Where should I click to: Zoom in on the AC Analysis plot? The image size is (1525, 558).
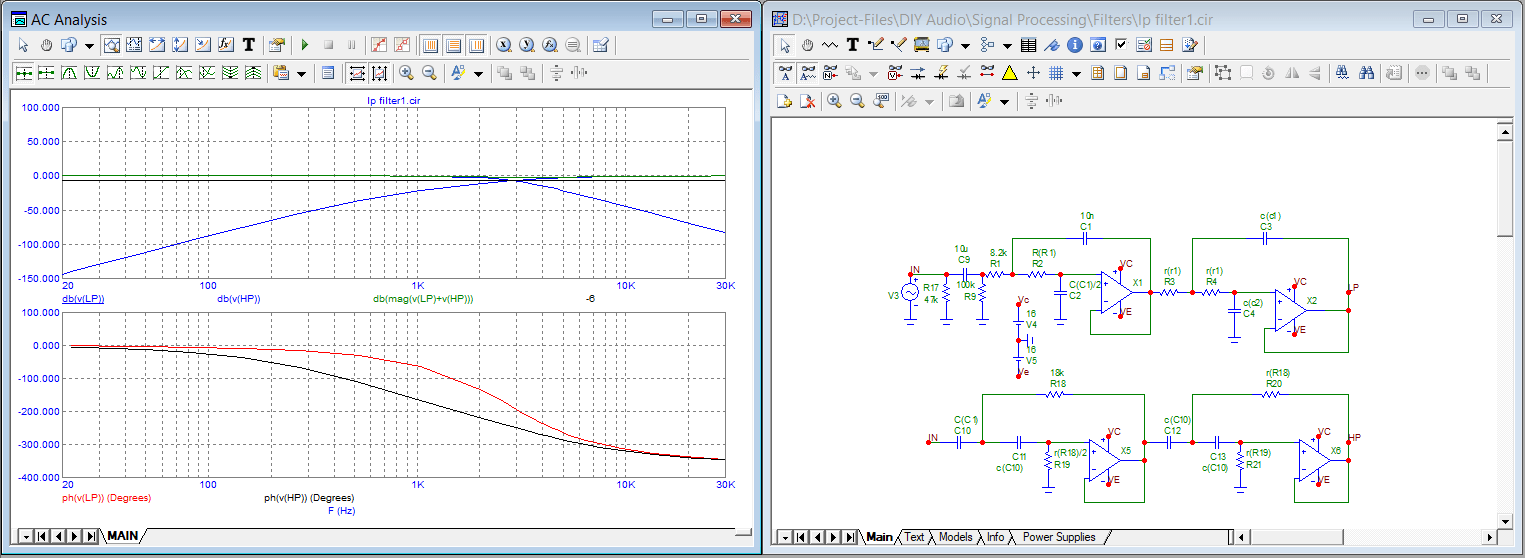coord(407,73)
